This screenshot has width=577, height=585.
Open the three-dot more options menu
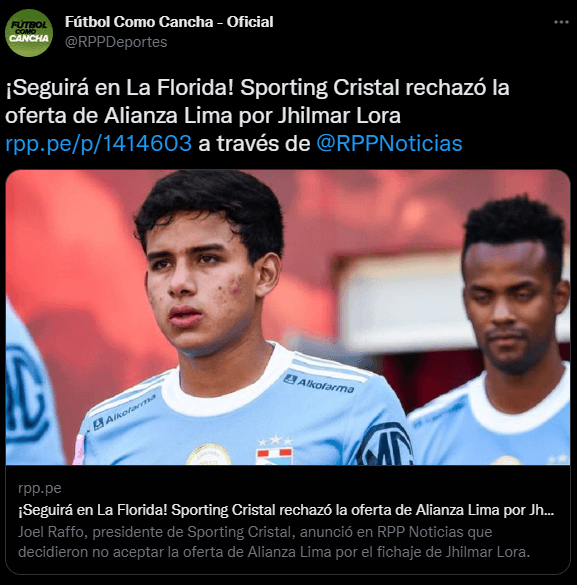561,22
